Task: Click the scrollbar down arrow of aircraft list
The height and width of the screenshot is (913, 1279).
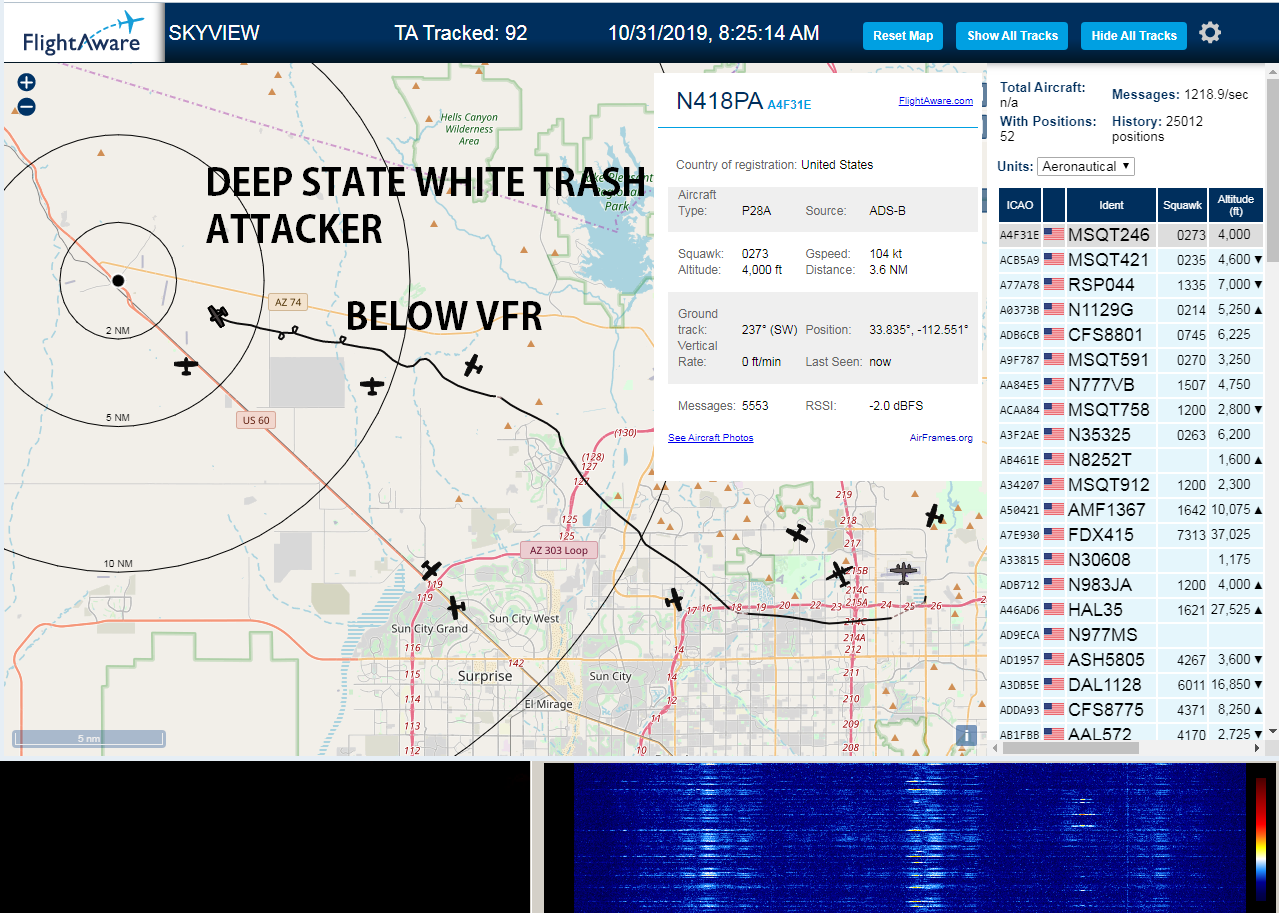Action: click(x=1272, y=732)
